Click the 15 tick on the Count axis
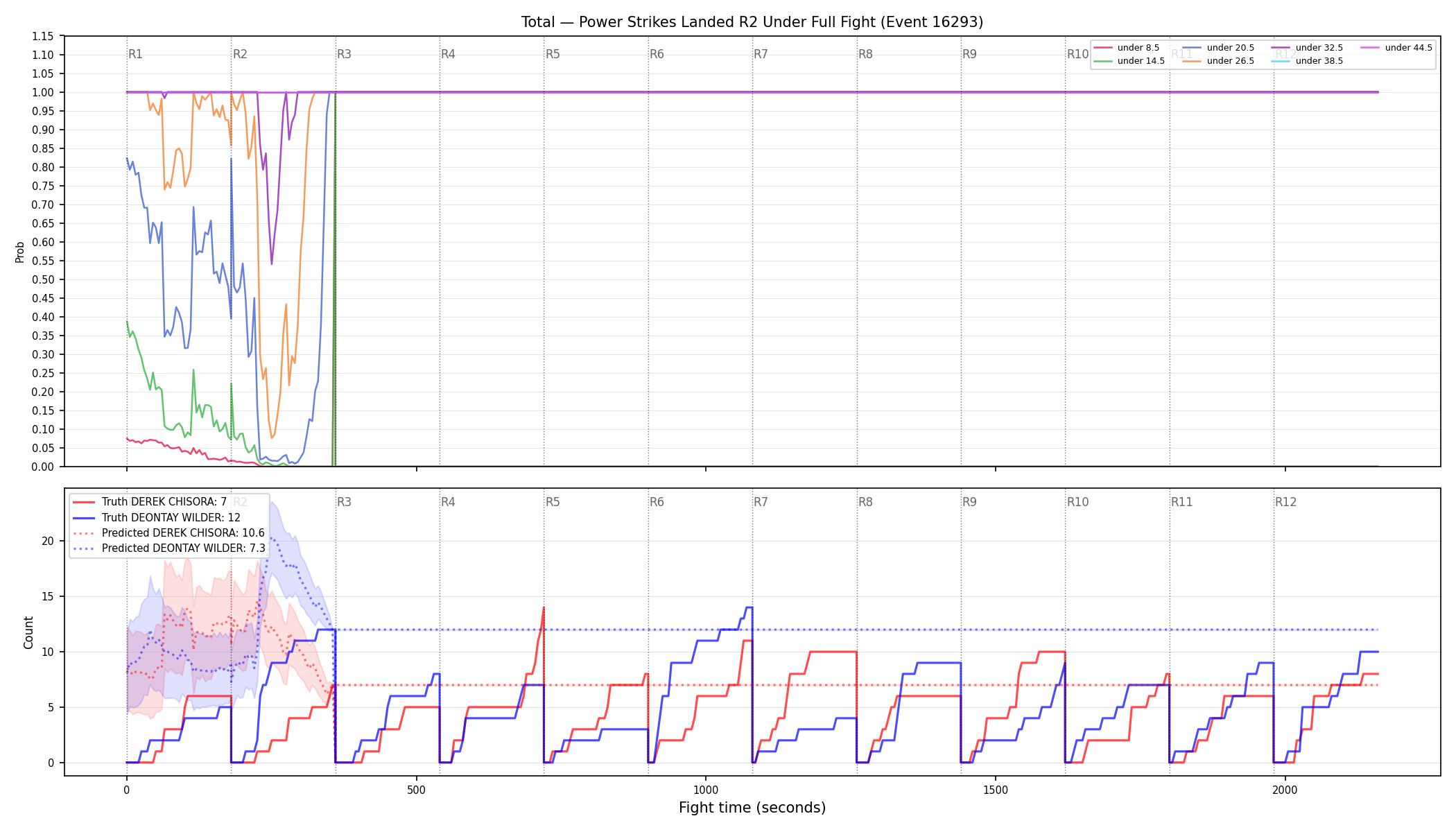This screenshot has width=1456, height=832. pos(48,597)
